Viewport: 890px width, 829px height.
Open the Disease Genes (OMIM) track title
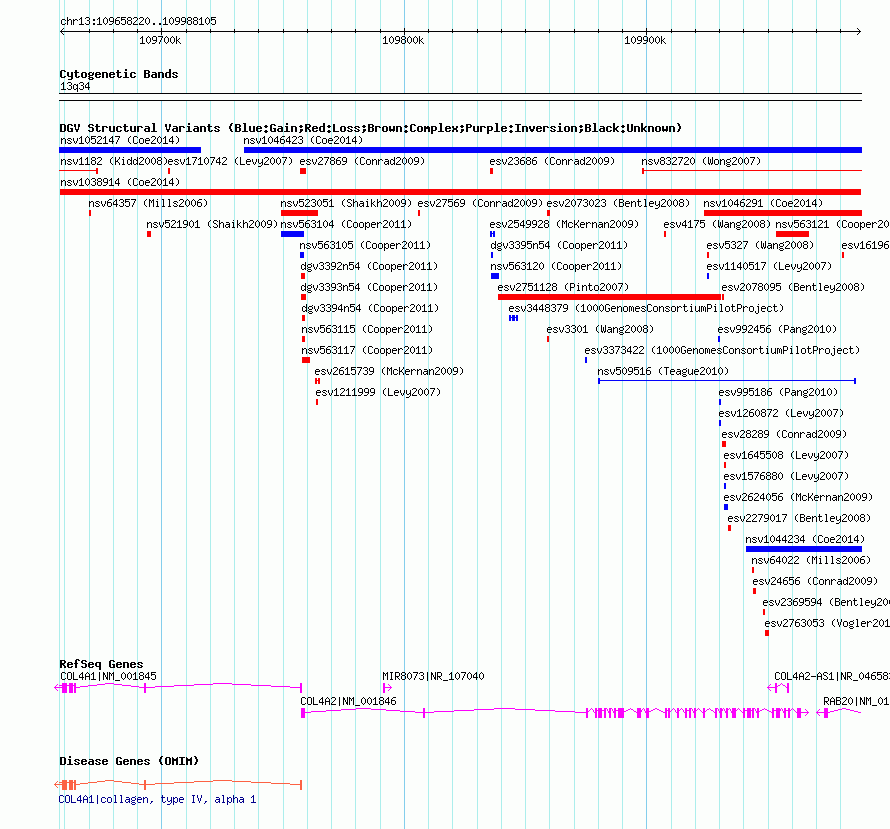pyautogui.click(x=129, y=761)
